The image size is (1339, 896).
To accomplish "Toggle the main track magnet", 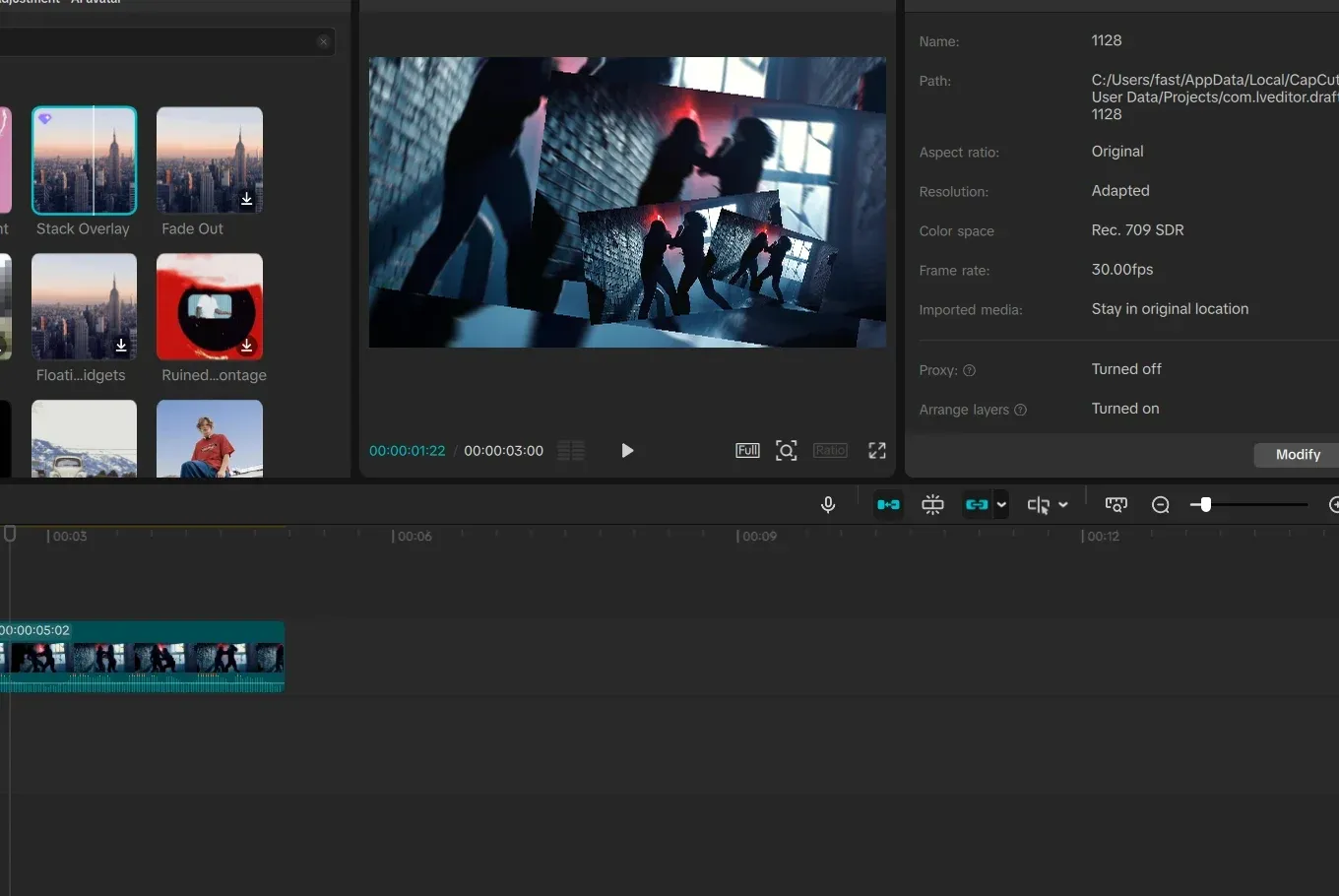I will 888,505.
